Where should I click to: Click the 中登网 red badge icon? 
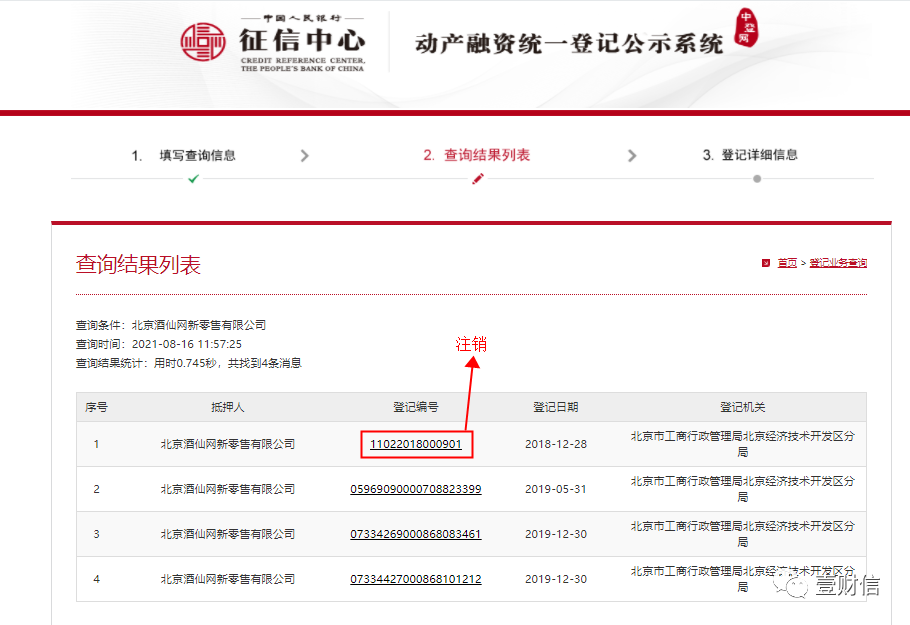click(746, 27)
